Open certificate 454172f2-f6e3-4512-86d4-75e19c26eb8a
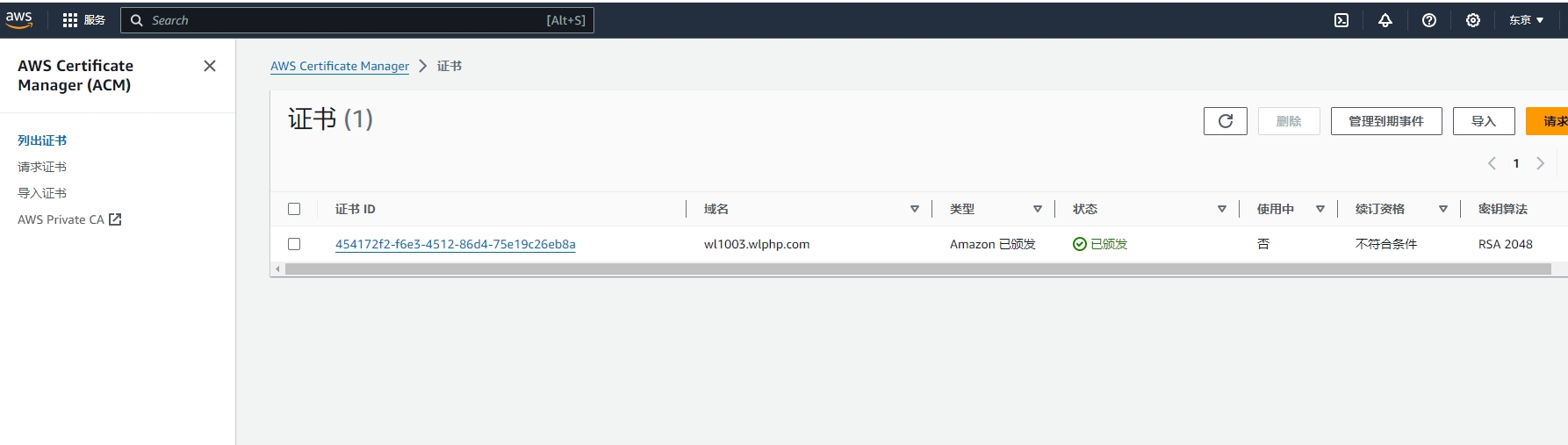Image resolution: width=1568 pixels, height=445 pixels. (456, 244)
